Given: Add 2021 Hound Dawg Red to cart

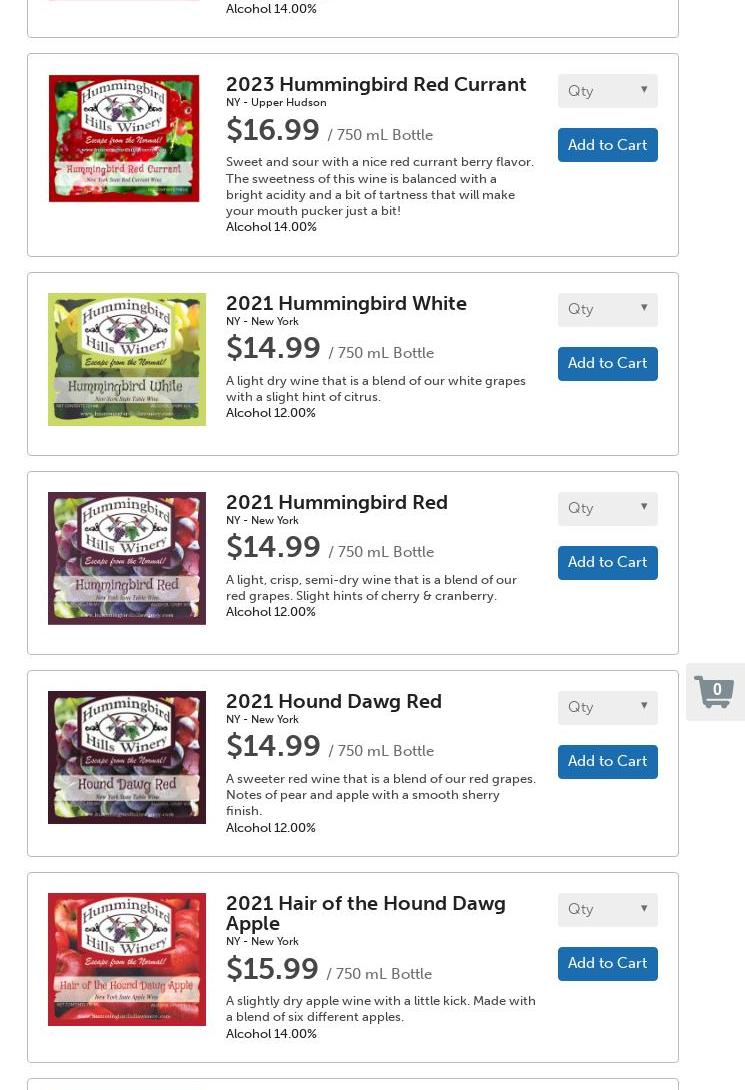Looking at the screenshot, I should point(607,760).
